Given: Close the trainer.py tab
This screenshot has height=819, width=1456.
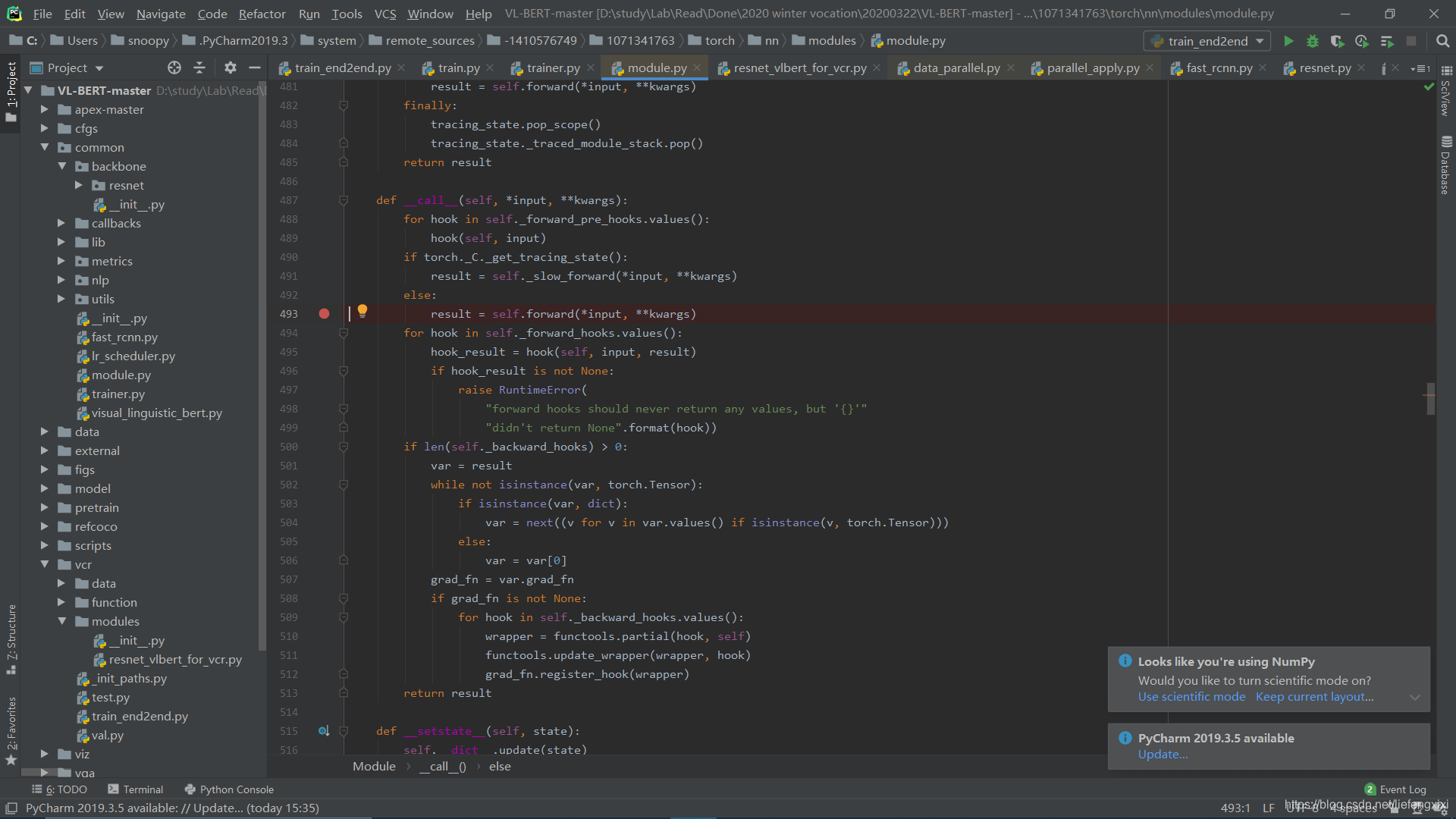Looking at the screenshot, I should click(x=590, y=67).
